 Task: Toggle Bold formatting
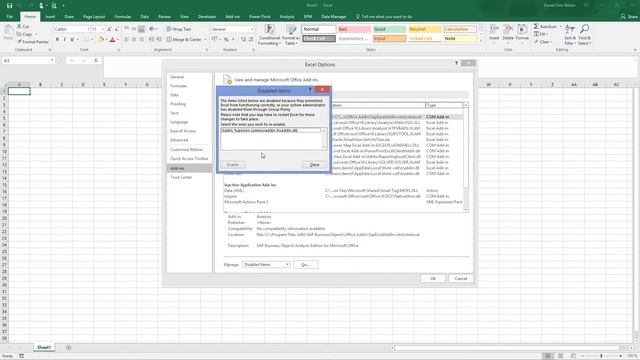[57, 40]
